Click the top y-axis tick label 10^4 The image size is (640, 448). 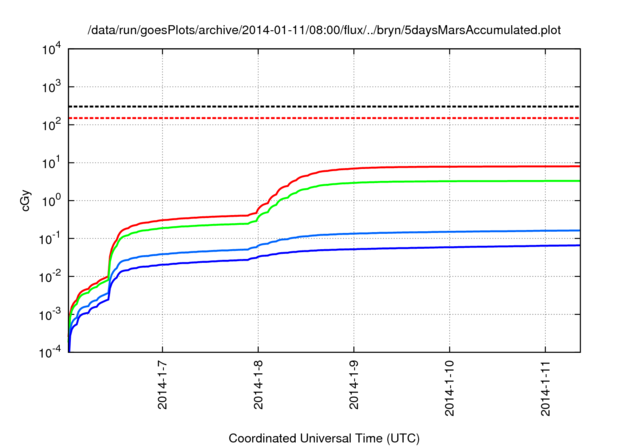52,49
